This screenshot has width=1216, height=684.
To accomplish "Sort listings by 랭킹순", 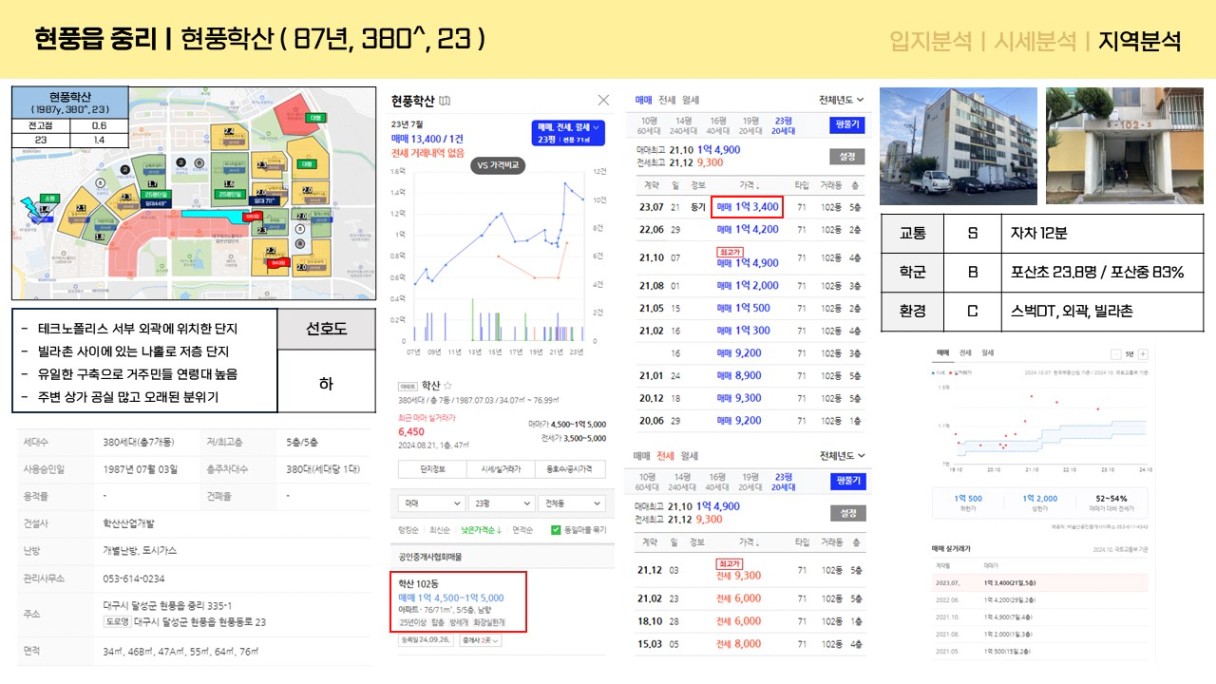I will (x=409, y=530).
